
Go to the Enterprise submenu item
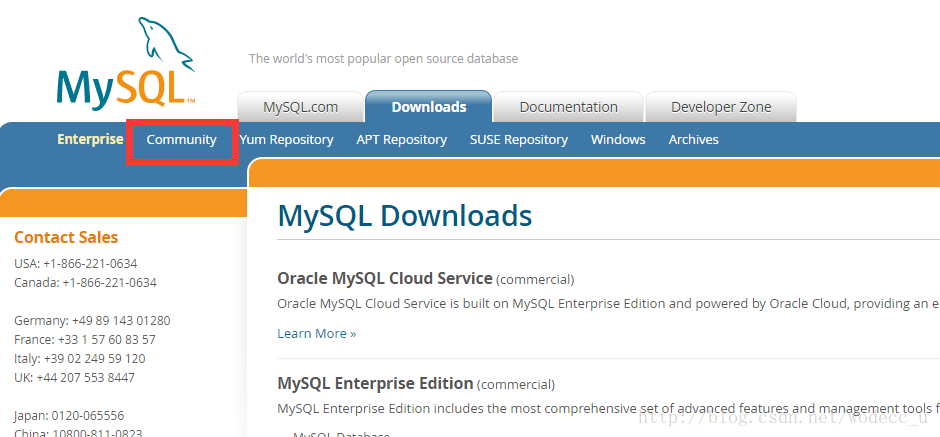click(x=91, y=139)
